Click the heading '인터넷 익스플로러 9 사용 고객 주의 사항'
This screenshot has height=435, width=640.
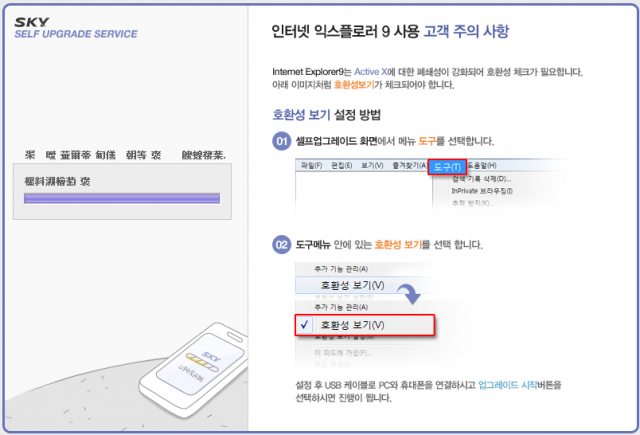(x=390, y=31)
